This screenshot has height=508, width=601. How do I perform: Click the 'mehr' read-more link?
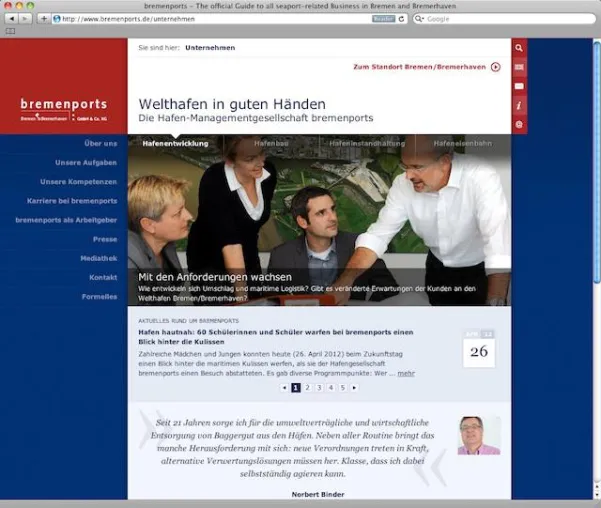pos(406,373)
